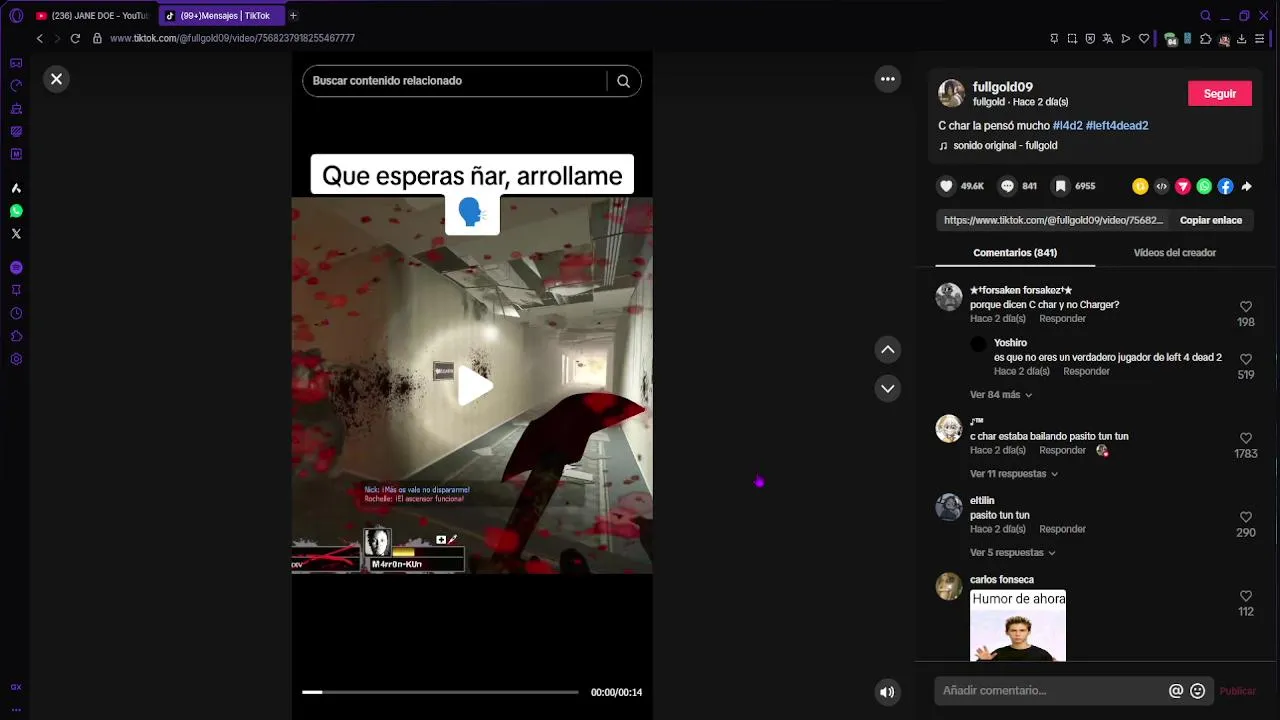Like Yoshiro's reply comment
1280x720 pixels.
pyautogui.click(x=1246, y=359)
